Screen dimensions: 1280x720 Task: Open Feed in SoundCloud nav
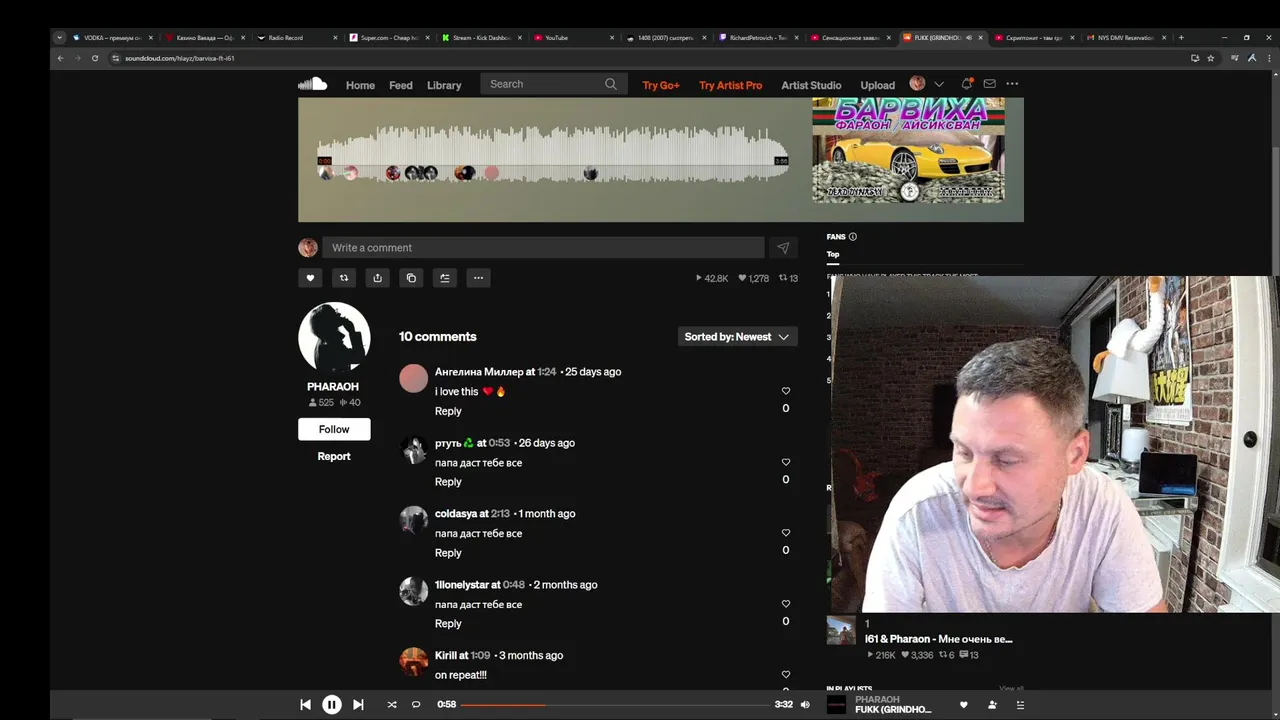(401, 85)
